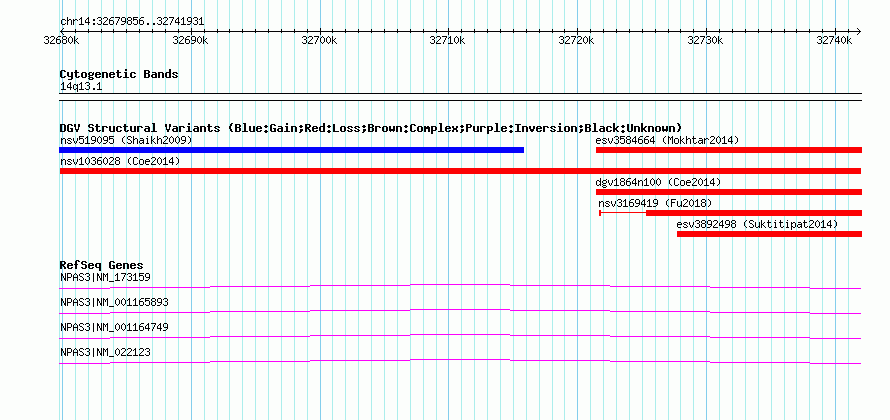Click the DGV Structural Variants track title
The height and width of the screenshot is (420, 890).
click(371, 128)
